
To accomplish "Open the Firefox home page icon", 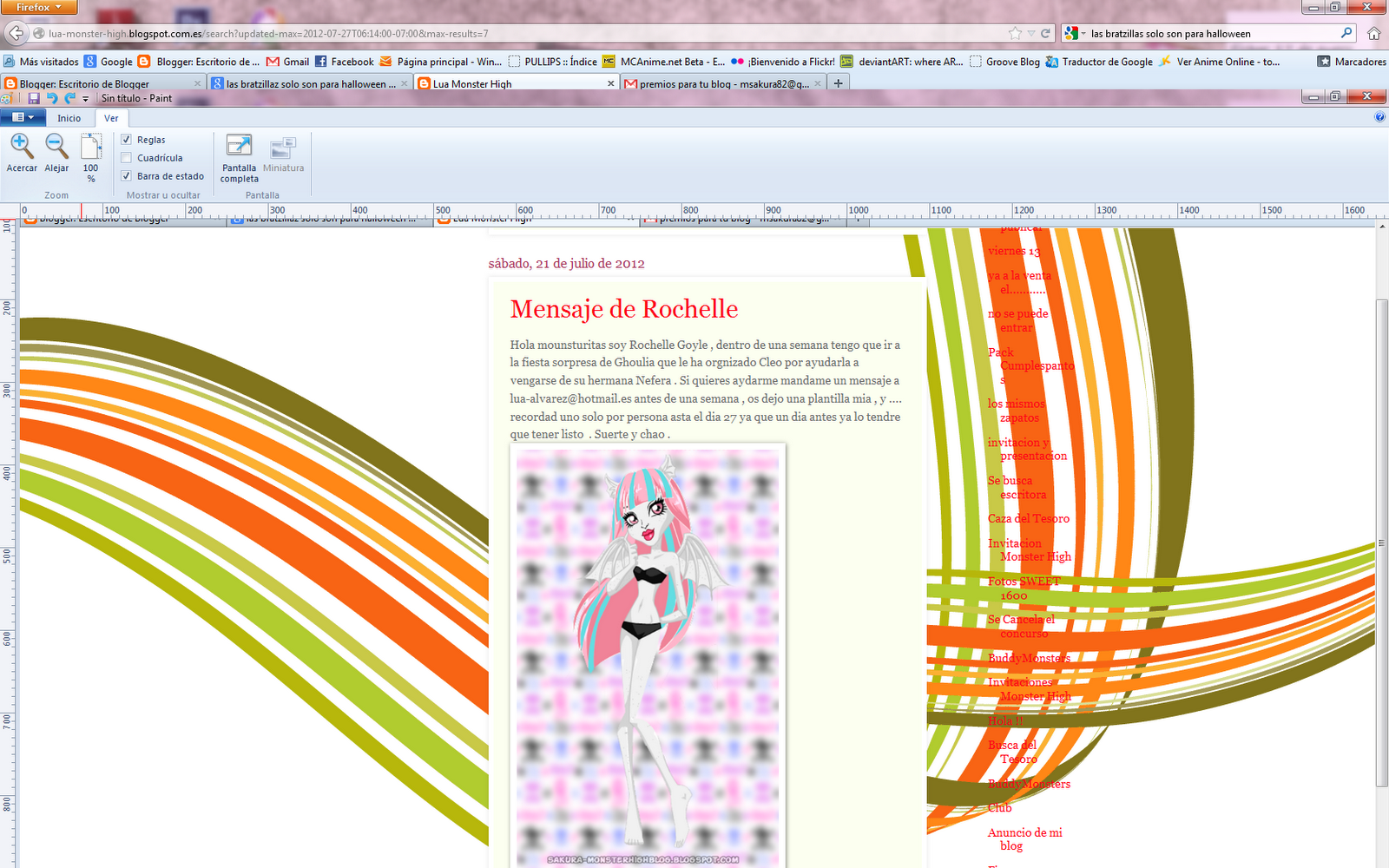I will pos(1373,34).
